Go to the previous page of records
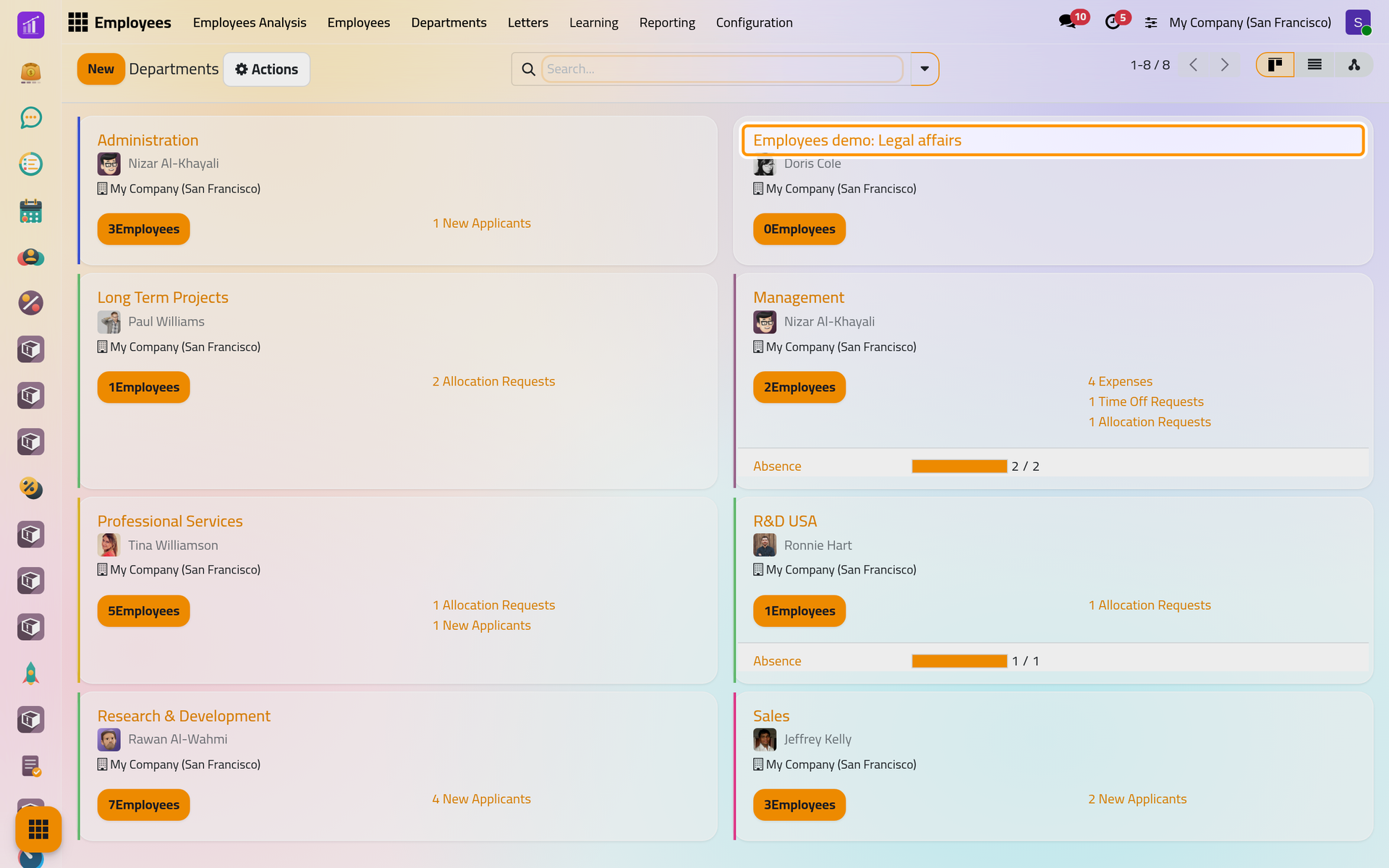The width and height of the screenshot is (1389, 868). (1194, 65)
